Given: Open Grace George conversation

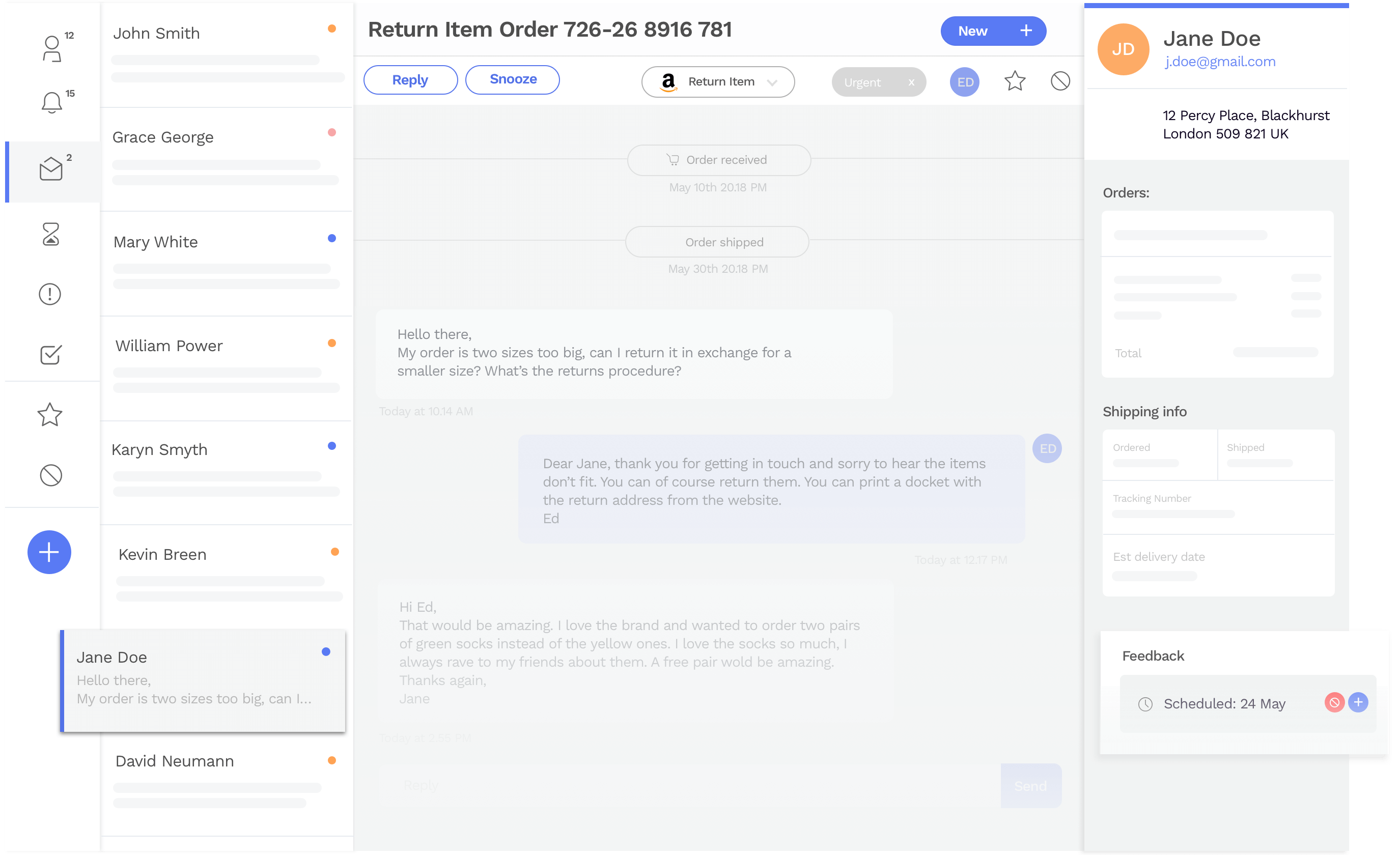Looking at the screenshot, I should [x=227, y=159].
